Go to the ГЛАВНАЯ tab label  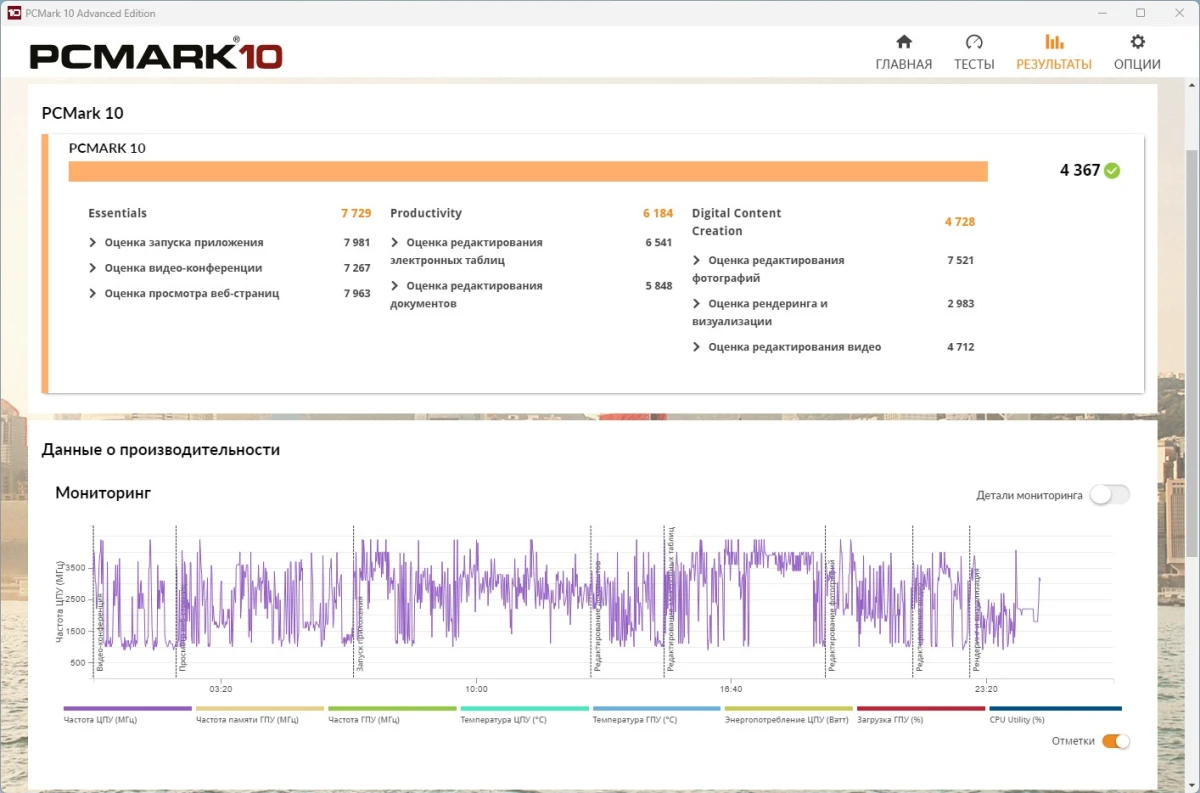pos(904,64)
